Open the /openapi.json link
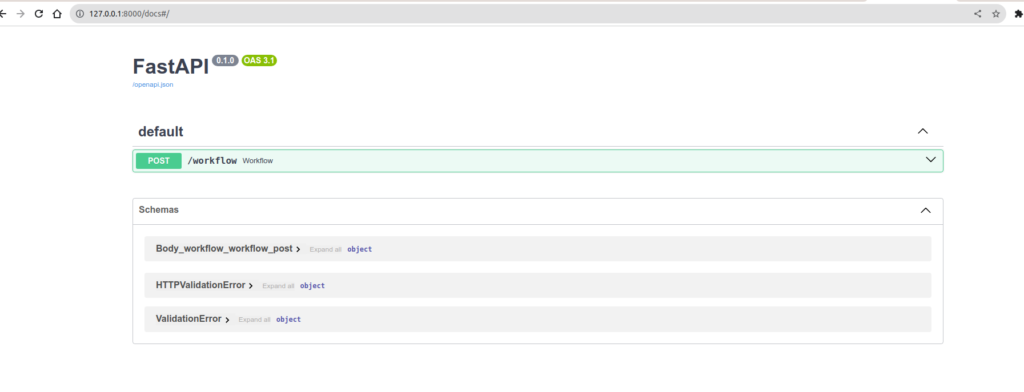 [153, 84]
